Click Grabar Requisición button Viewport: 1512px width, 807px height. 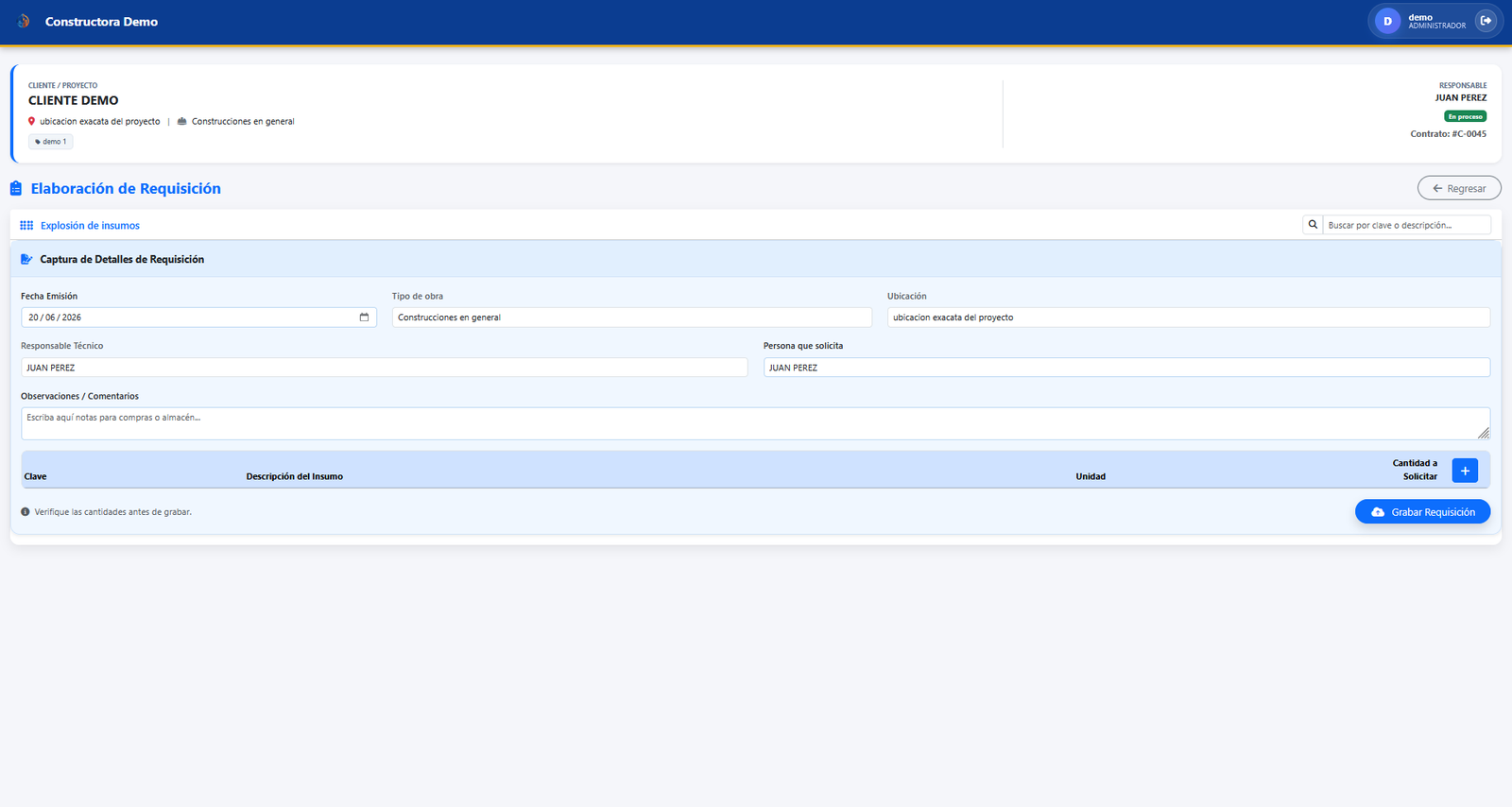[x=1422, y=512]
